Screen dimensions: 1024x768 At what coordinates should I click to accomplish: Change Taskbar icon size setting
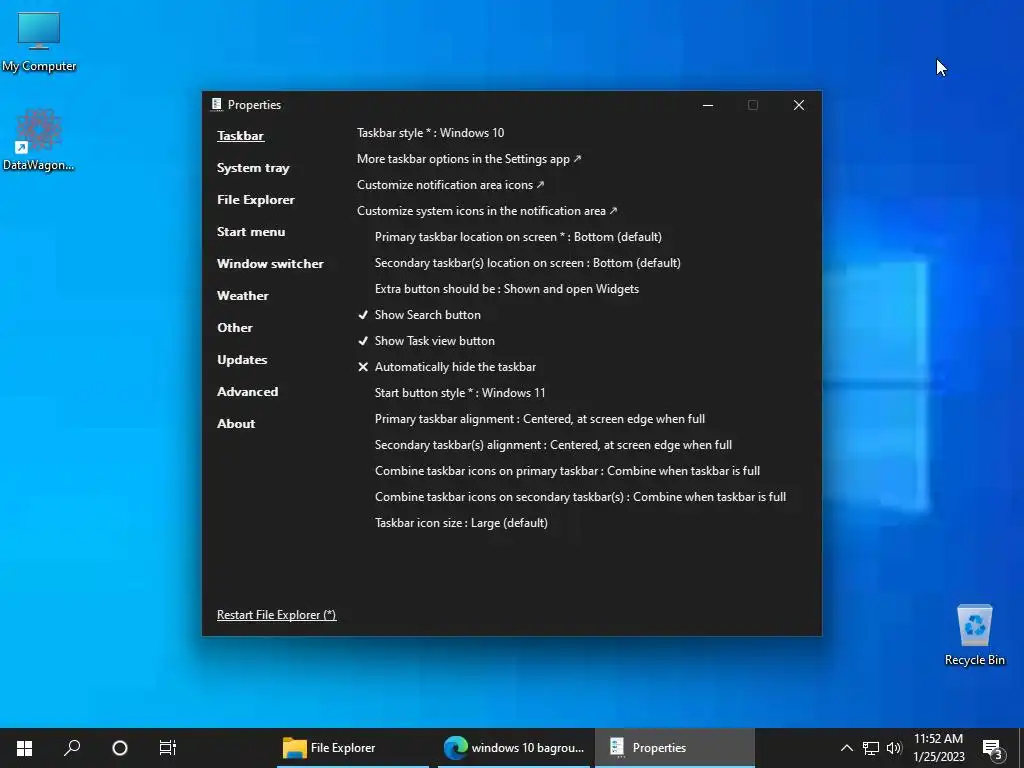pos(461,523)
